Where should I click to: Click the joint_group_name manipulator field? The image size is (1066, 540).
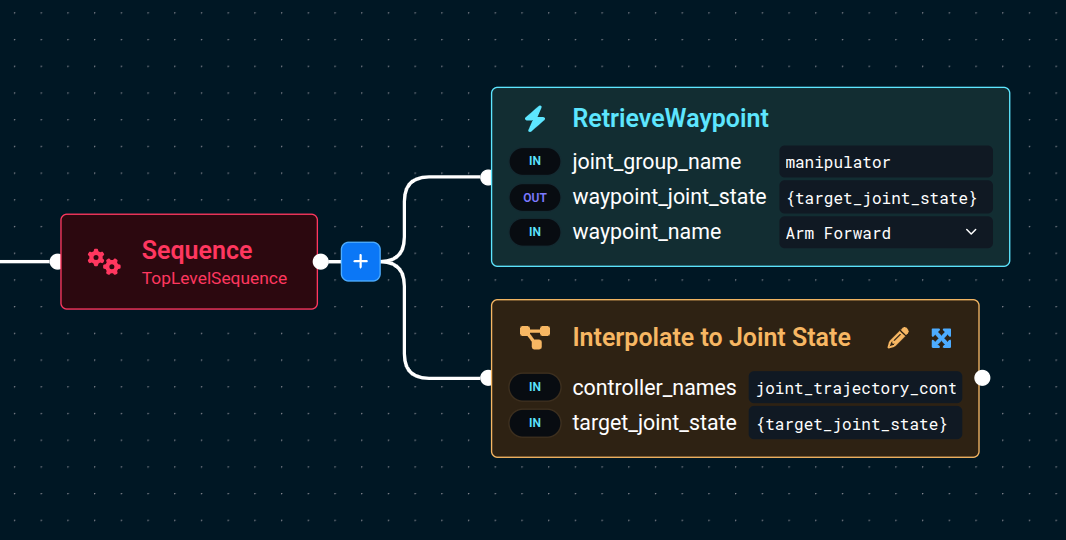pos(886,162)
